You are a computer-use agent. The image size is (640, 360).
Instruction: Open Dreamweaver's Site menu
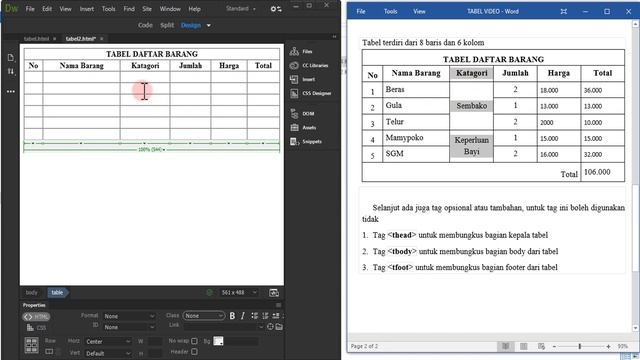coord(147,9)
